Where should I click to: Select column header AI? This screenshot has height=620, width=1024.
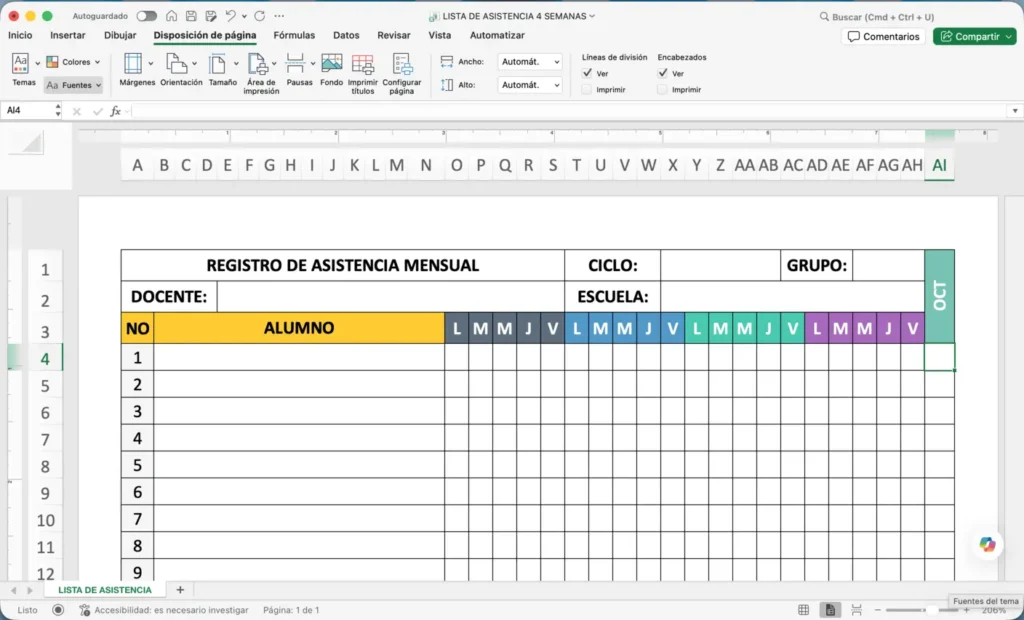pos(939,165)
